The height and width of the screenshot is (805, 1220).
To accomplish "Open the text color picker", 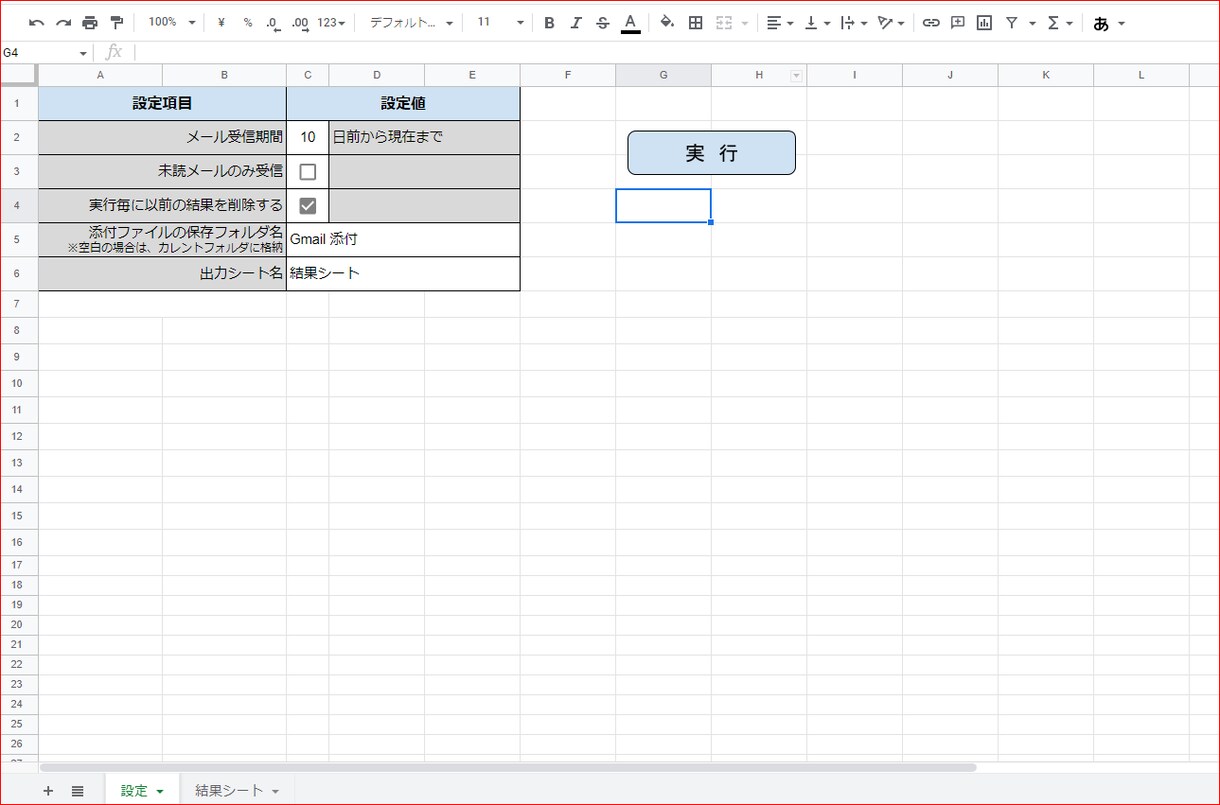I will click(x=630, y=22).
